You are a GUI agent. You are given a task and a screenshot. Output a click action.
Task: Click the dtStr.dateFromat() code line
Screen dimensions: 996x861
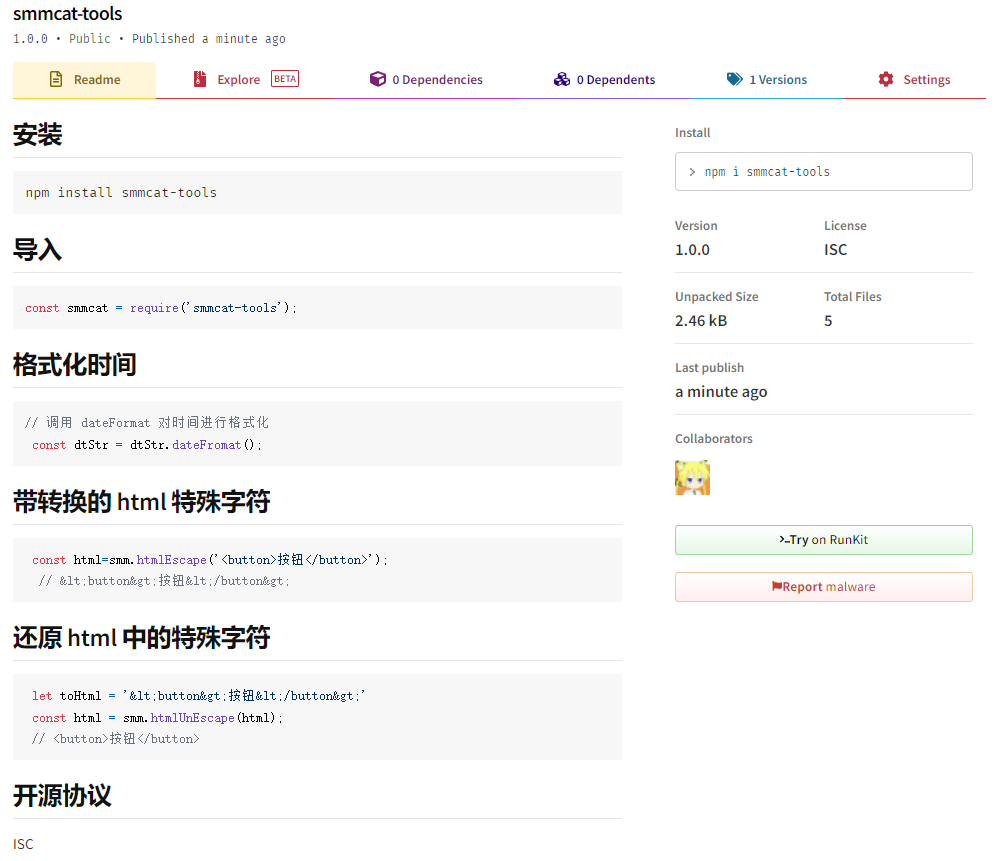click(147, 445)
